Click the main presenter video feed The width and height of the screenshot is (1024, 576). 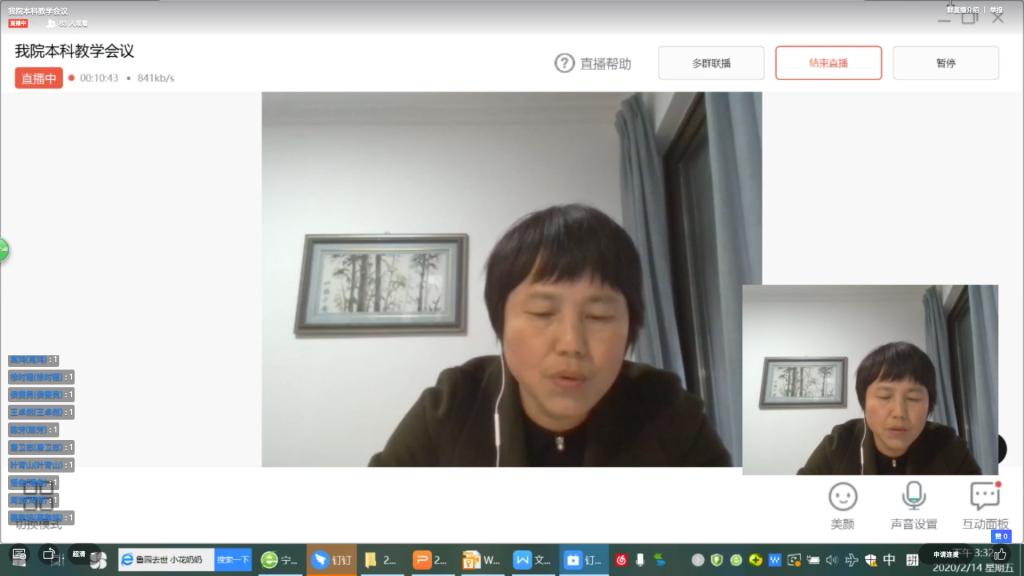pos(500,280)
